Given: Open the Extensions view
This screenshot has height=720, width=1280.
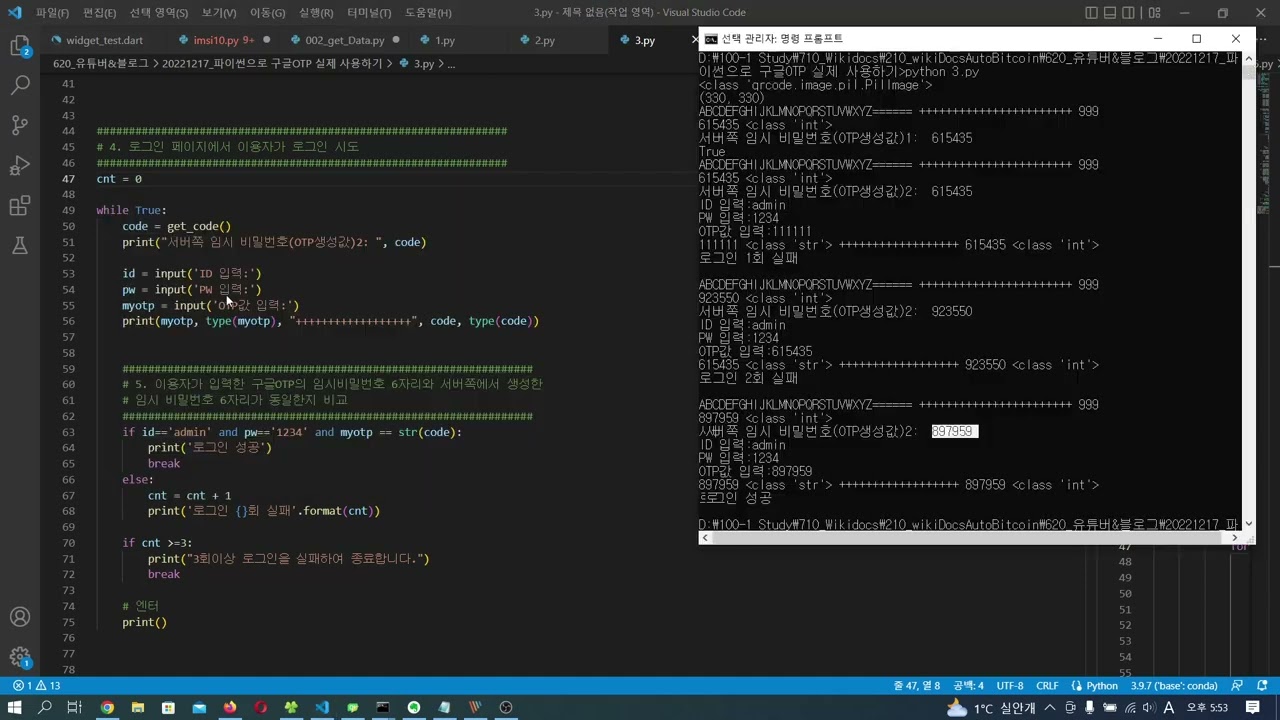Looking at the screenshot, I should (20, 206).
